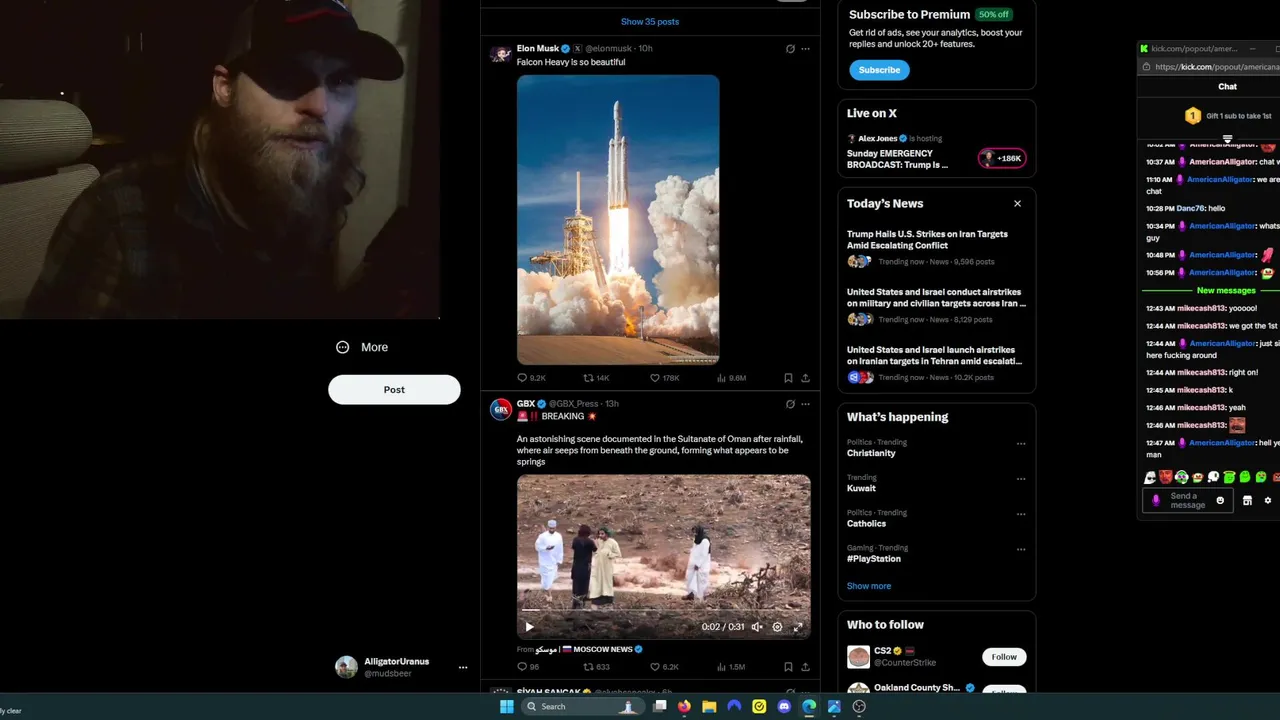Image resolution: width=1280 pixels, height=720 pixels.
Task: Click the Post button in sidebar
Action: (x=394, y=390)
